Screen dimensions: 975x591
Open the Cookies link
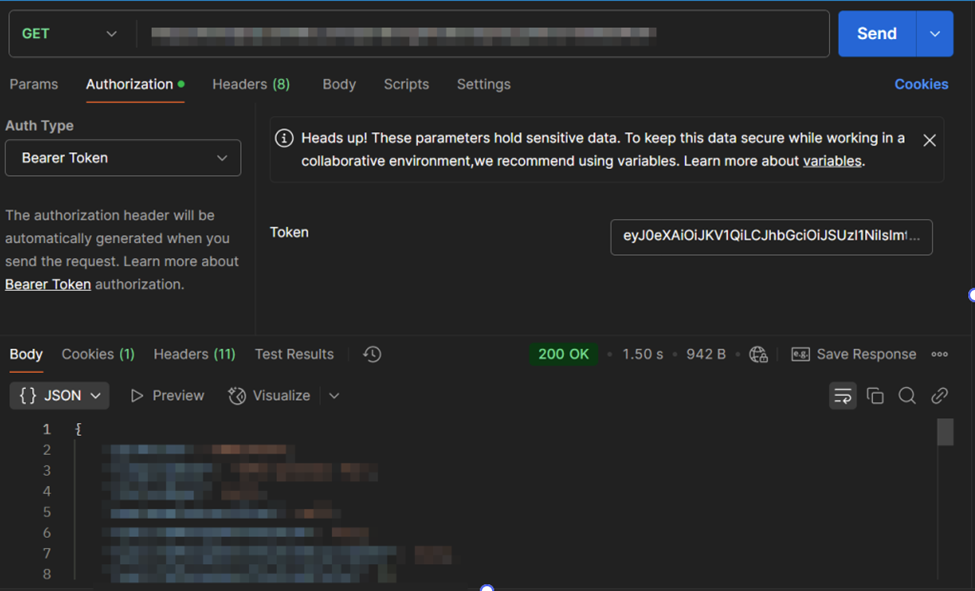(x=920, y=84)
